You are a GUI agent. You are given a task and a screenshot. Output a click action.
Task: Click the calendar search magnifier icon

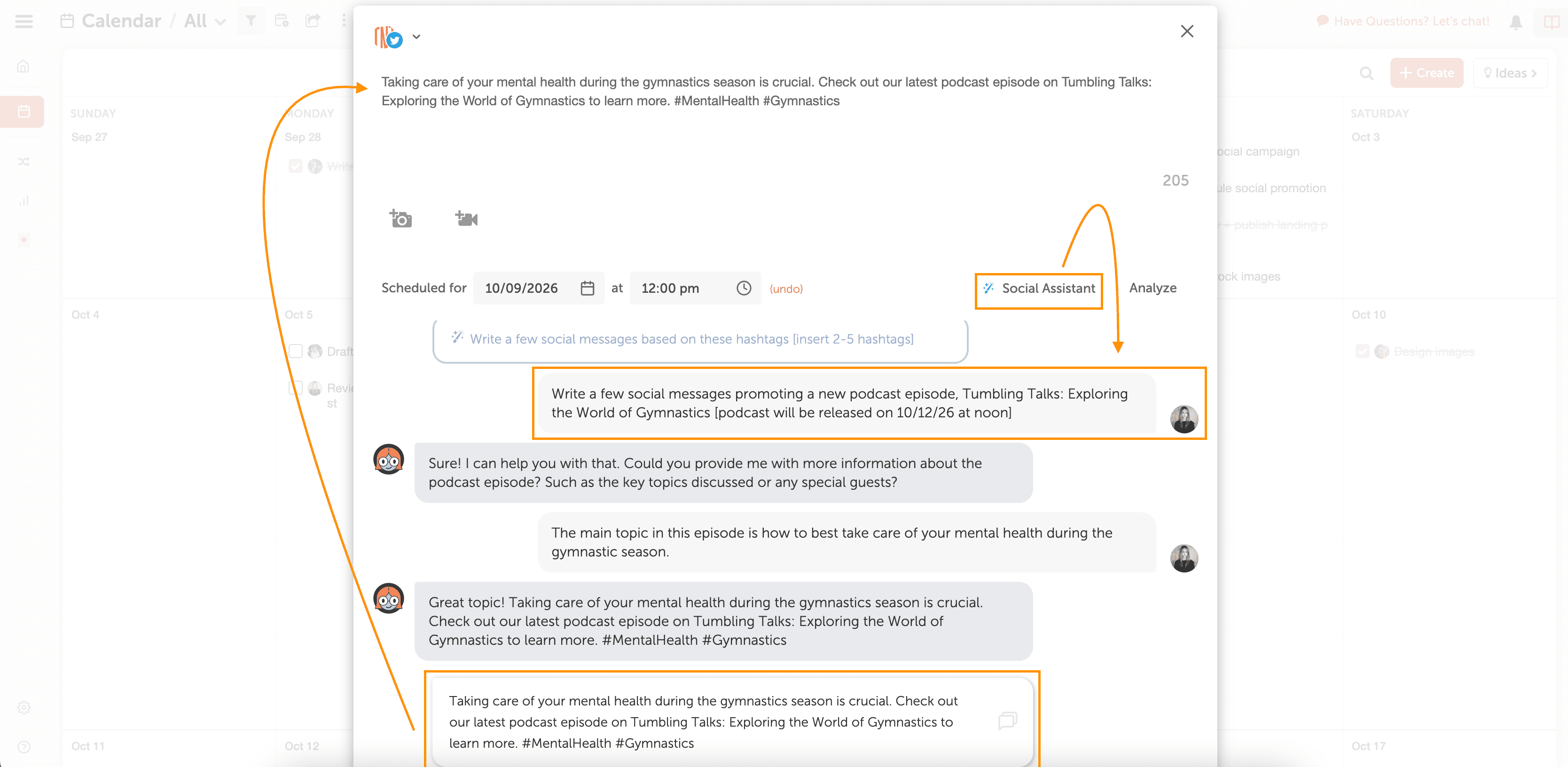[x=1366, y=73]
